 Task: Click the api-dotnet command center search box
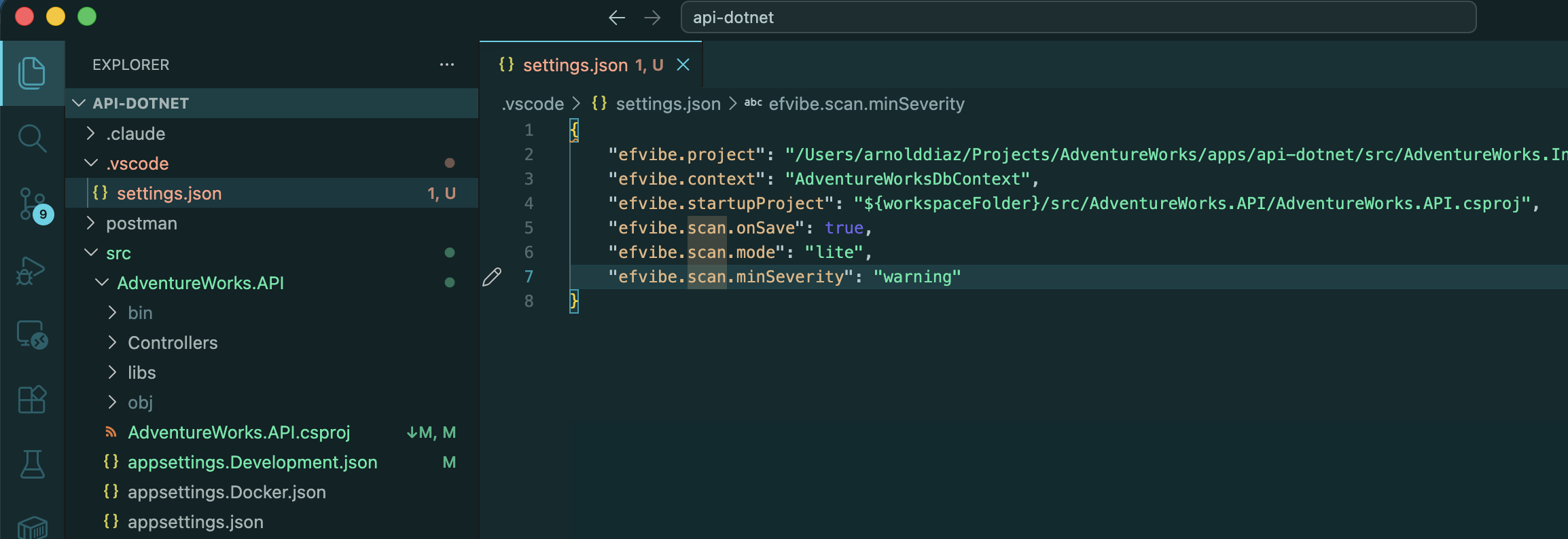point(1078,18)
